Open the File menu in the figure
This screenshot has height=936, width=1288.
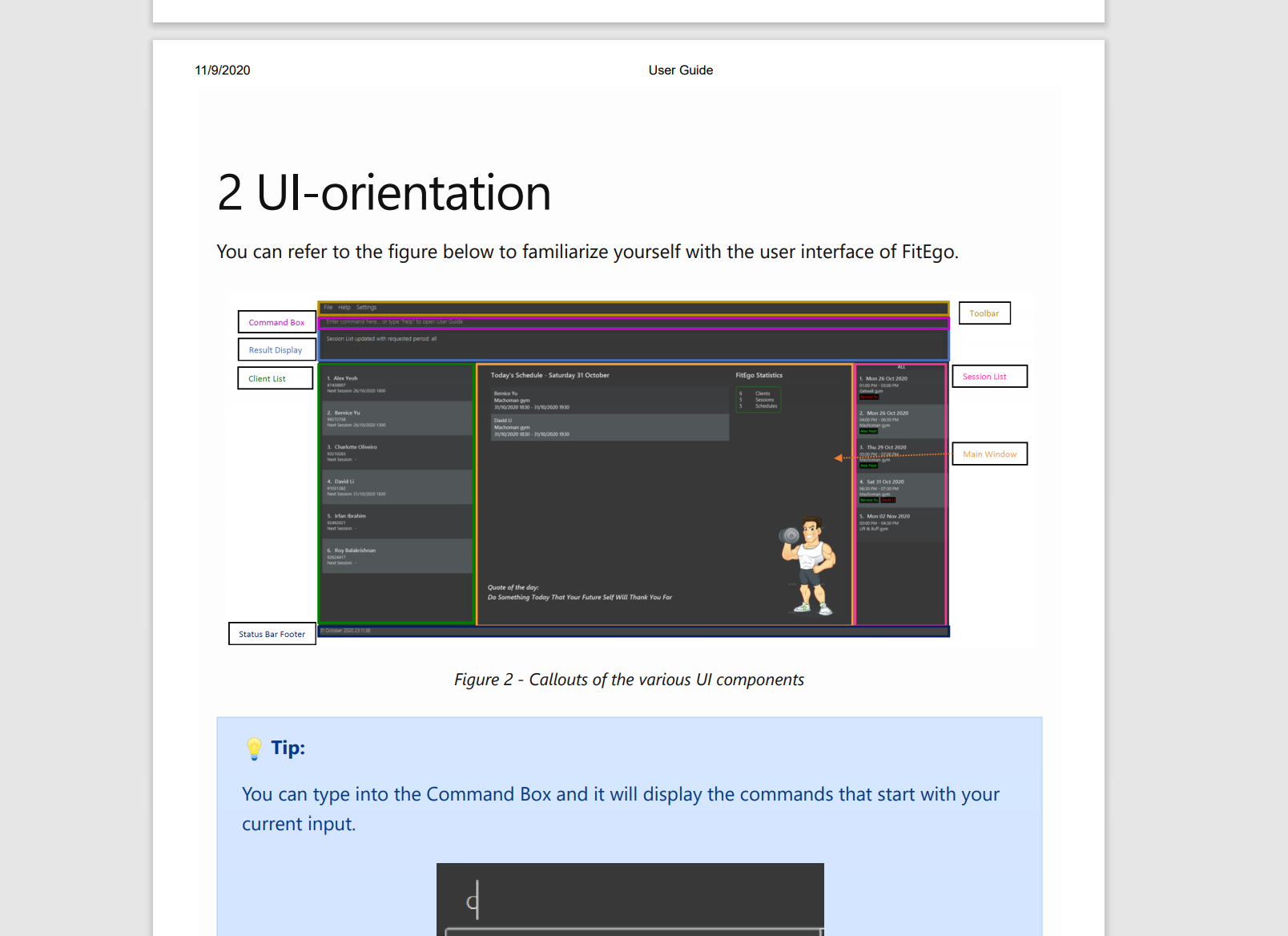pos(328,308)
